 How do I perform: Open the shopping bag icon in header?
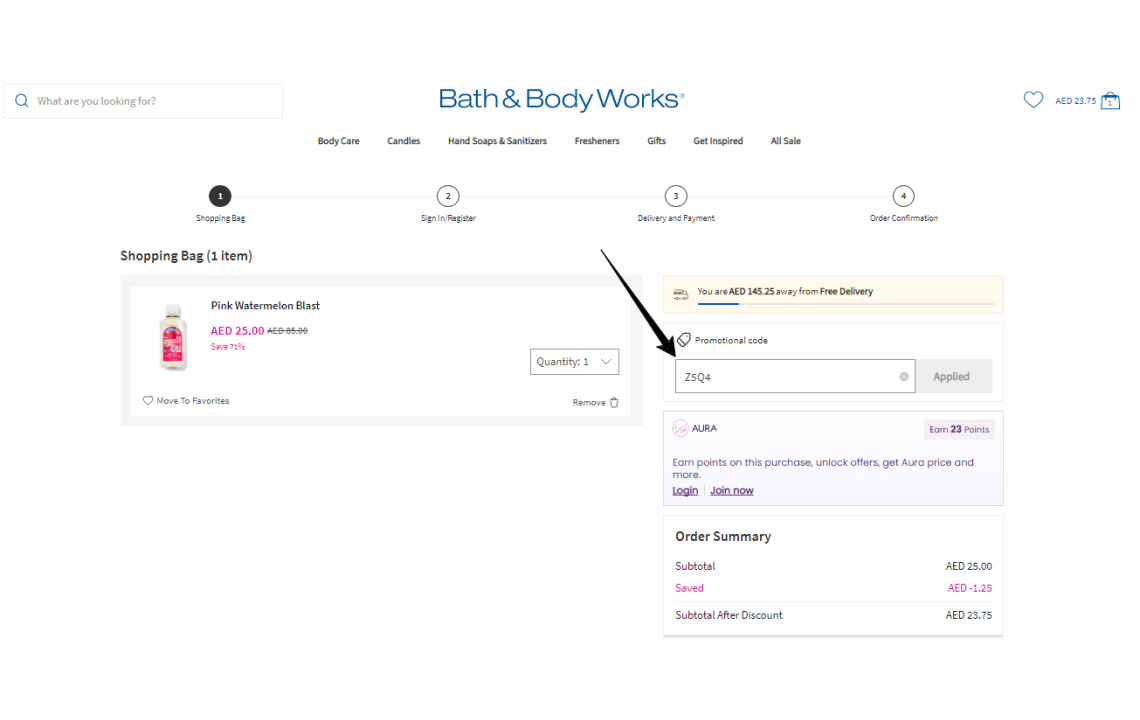(1110, 100)
